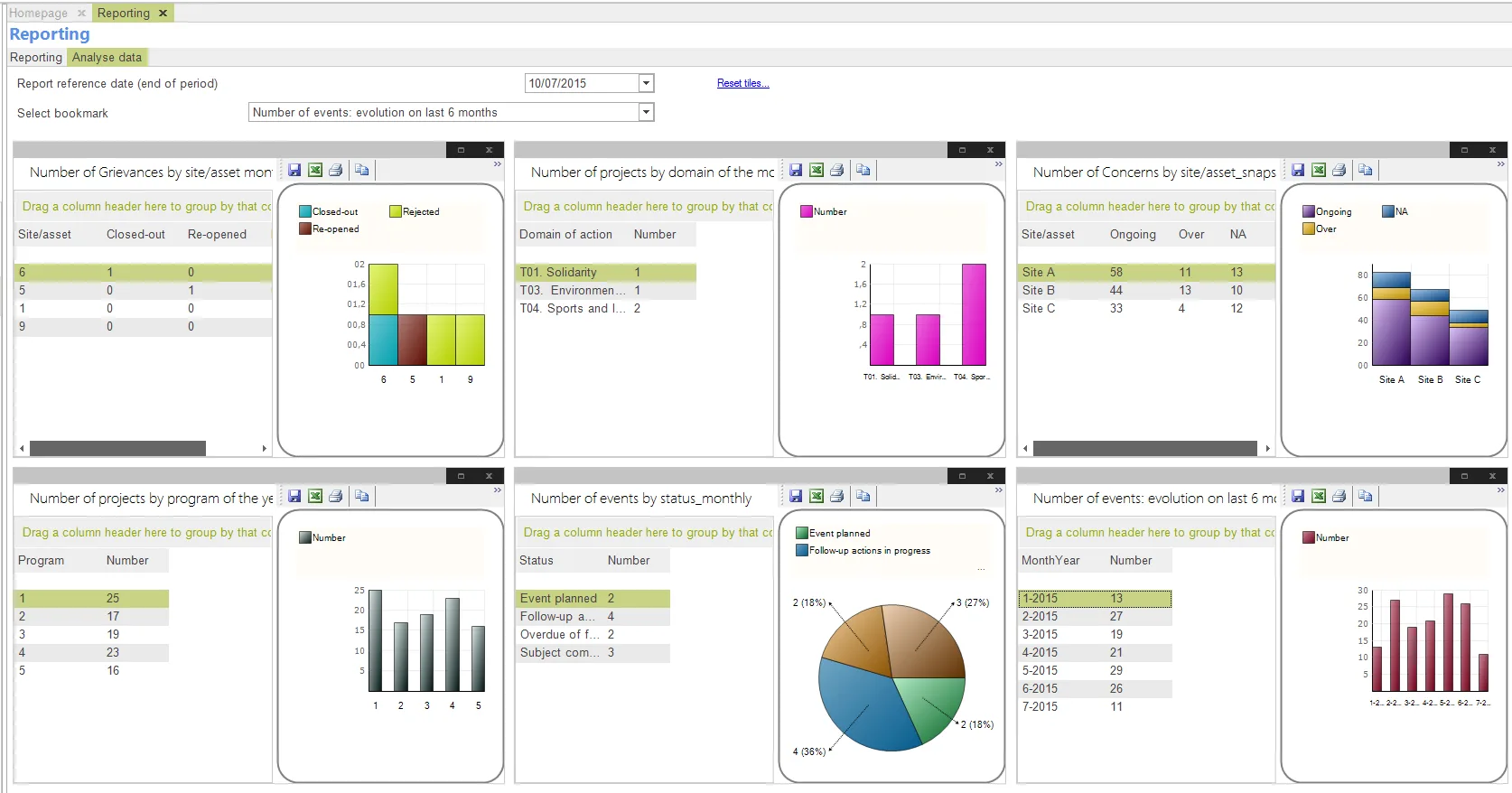Click the Closed-out legend color swatch
1512x793 pixels.
(305, 211)
